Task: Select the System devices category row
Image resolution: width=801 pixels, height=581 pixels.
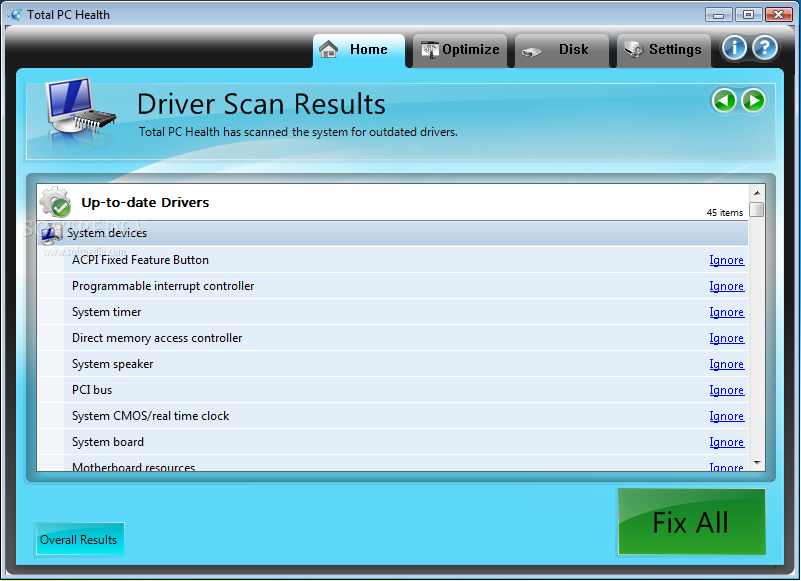Action: pyautogui.click(x=393, y=234)
